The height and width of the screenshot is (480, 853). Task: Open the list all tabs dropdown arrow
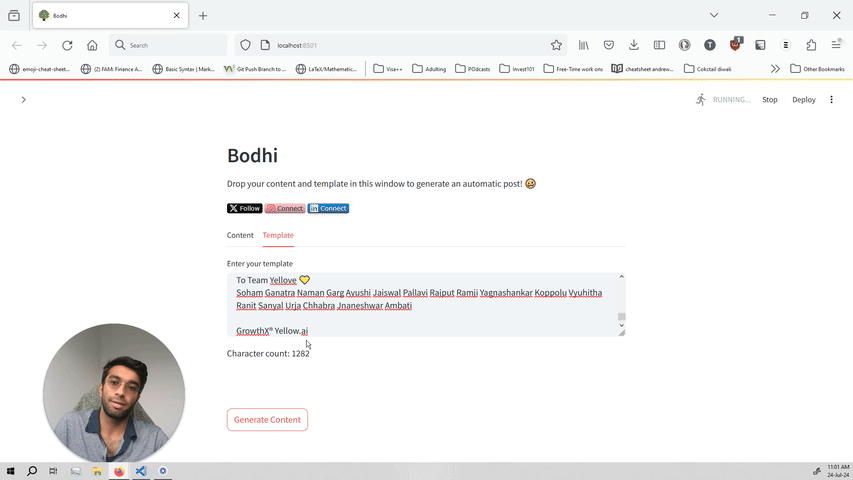714,15
